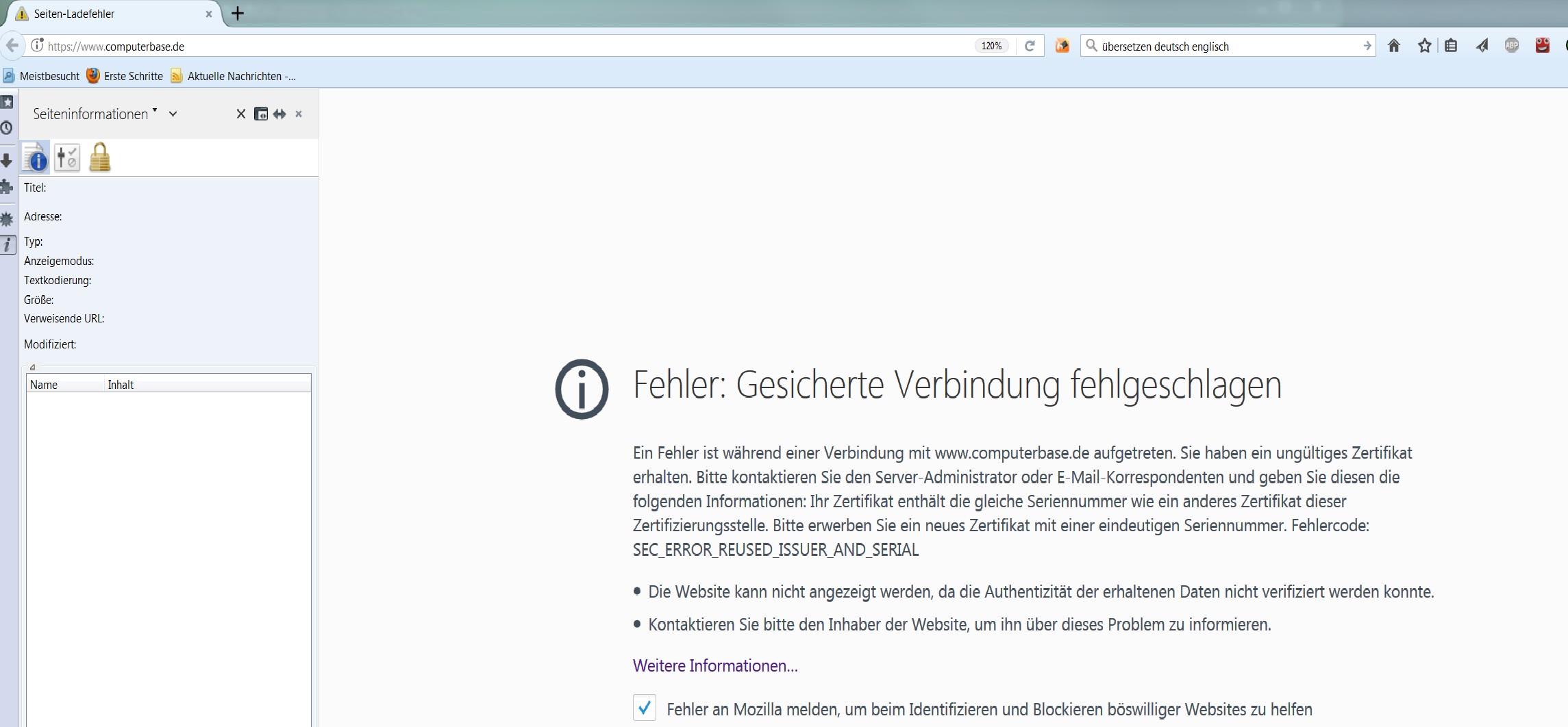The height and width of the screenshot is (727, 1568).
Task: Open the Seiteninformationen panel dropdown title
Action: 95,114
